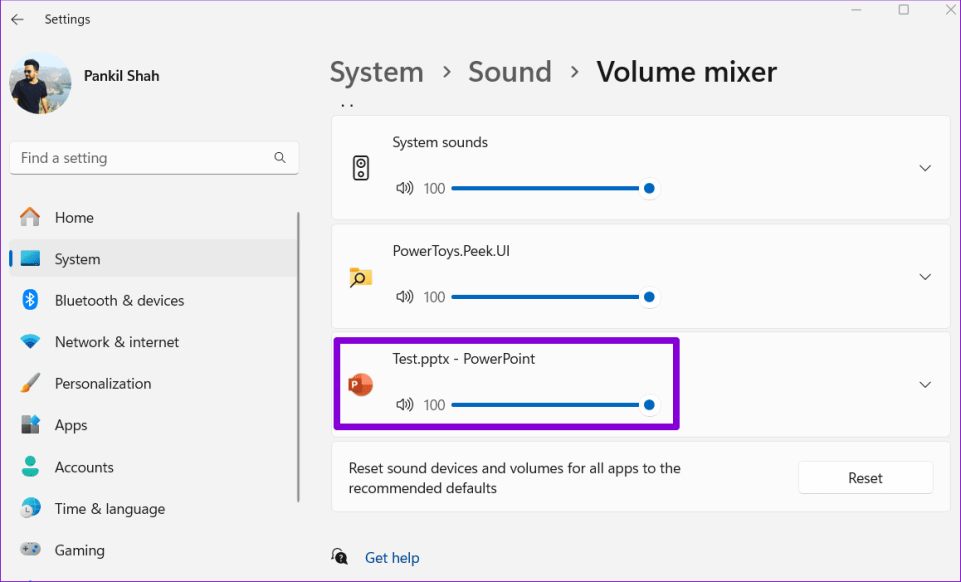The image size is (961, 582).
Task: Mute the Test.pptx PowerPoint audio
Action: tap(404, 404)
